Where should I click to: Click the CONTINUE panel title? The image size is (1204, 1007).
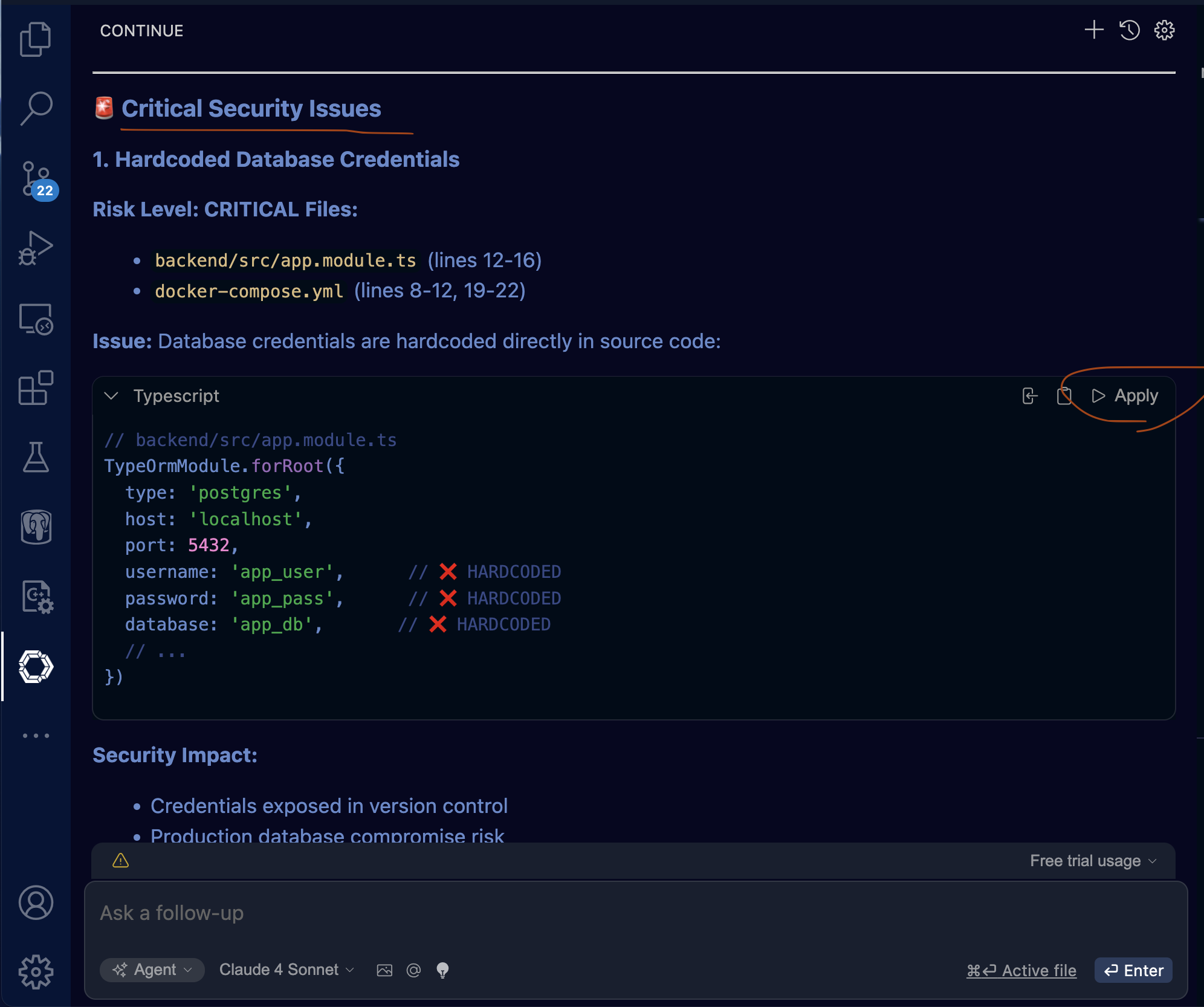click(x=141, y=31)
